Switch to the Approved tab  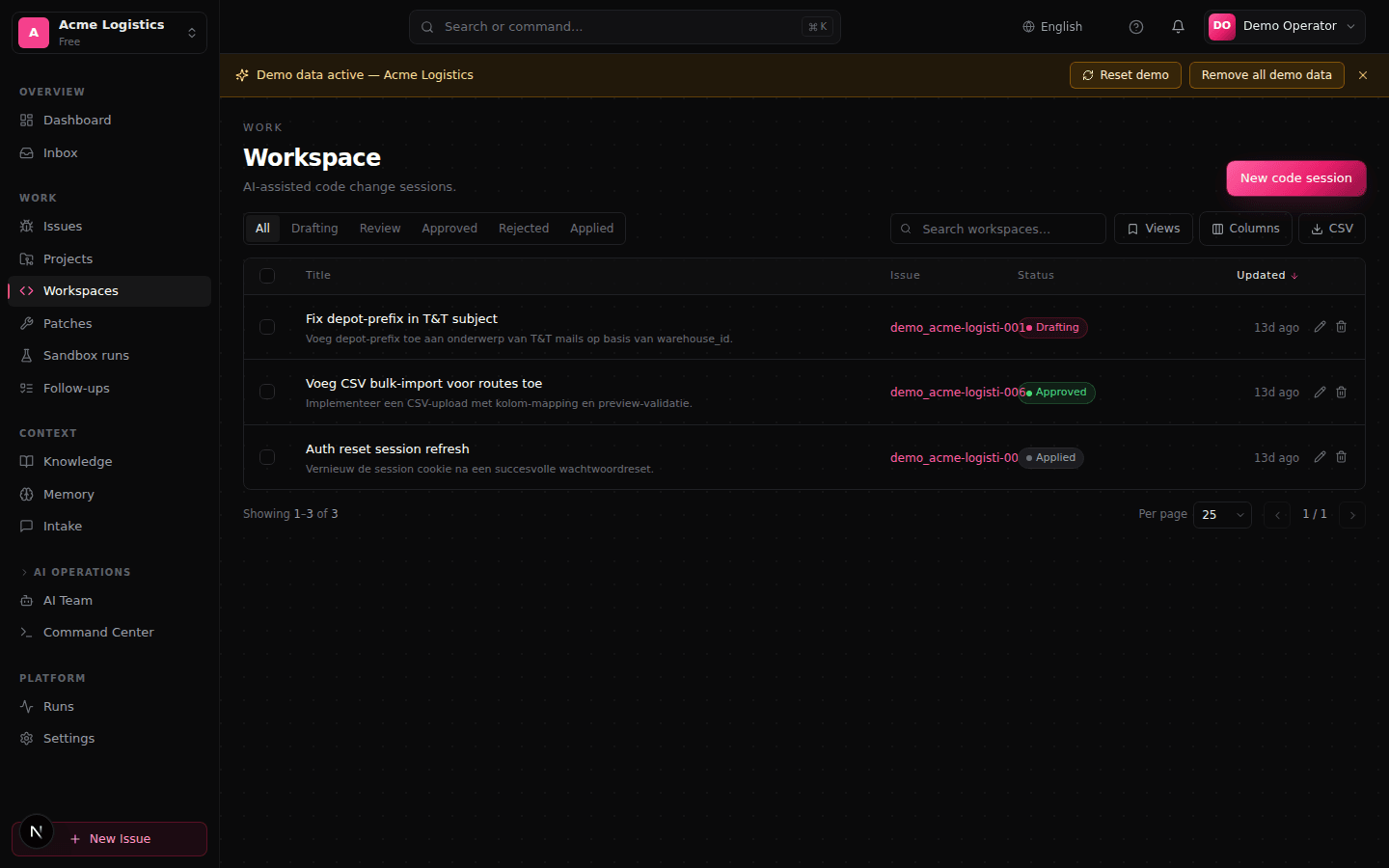pyautogui.click(x=449, y=229)
